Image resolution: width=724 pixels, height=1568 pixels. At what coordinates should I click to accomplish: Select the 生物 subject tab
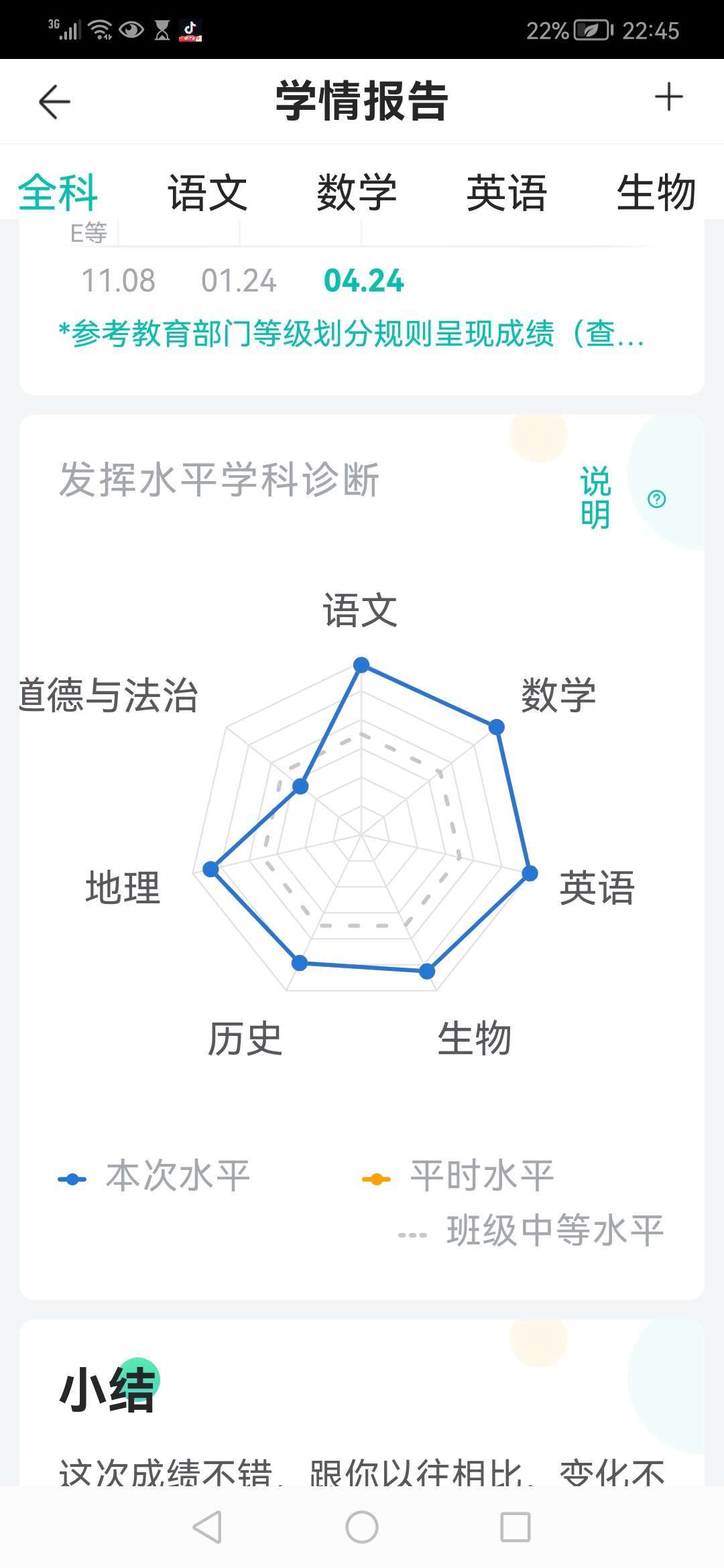656,193
